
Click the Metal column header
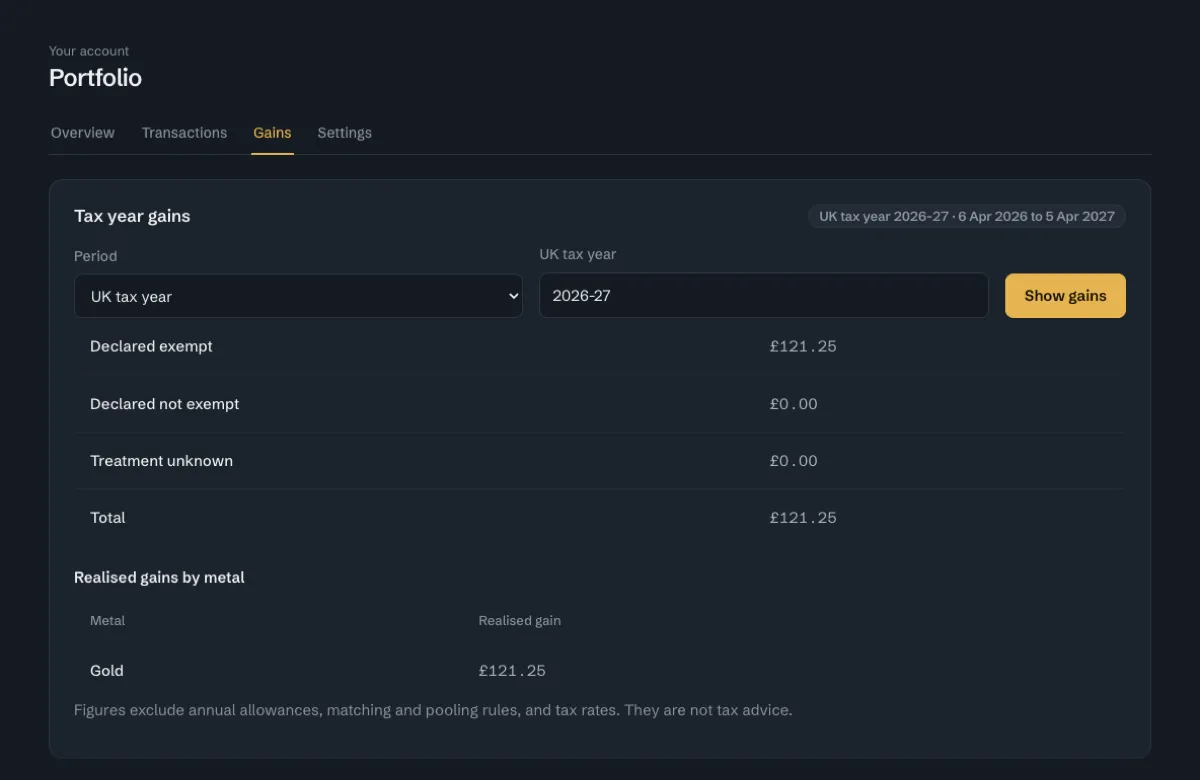107,621
